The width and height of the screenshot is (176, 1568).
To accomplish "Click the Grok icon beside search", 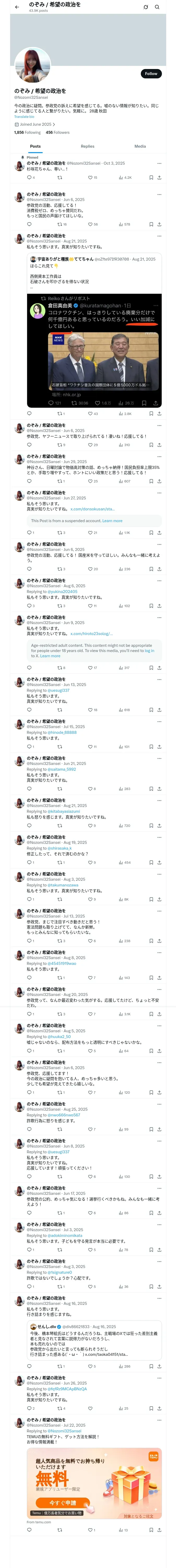I will coord(146,7).
